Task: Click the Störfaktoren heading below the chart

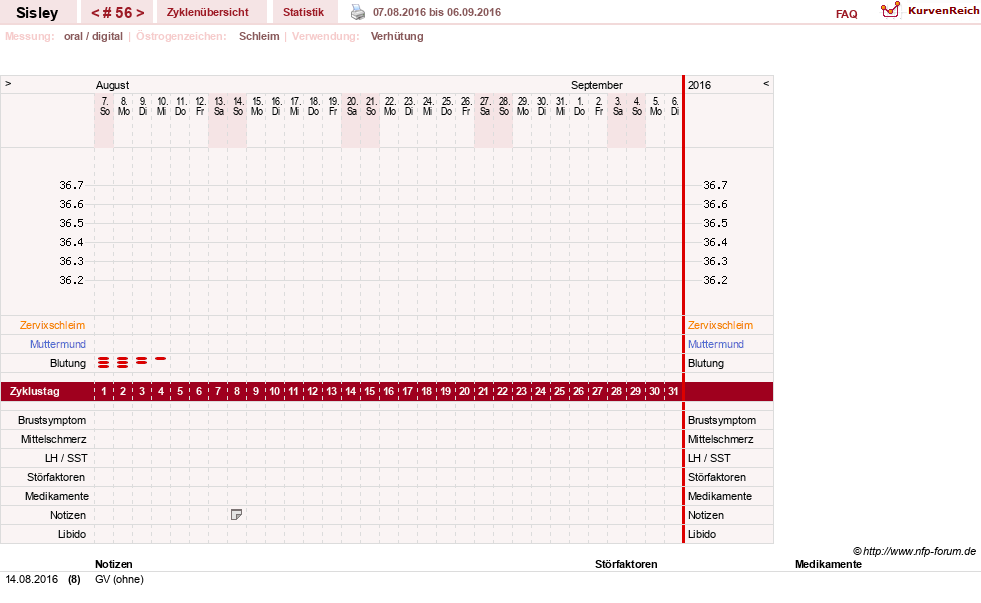Action: pos(626,564)
